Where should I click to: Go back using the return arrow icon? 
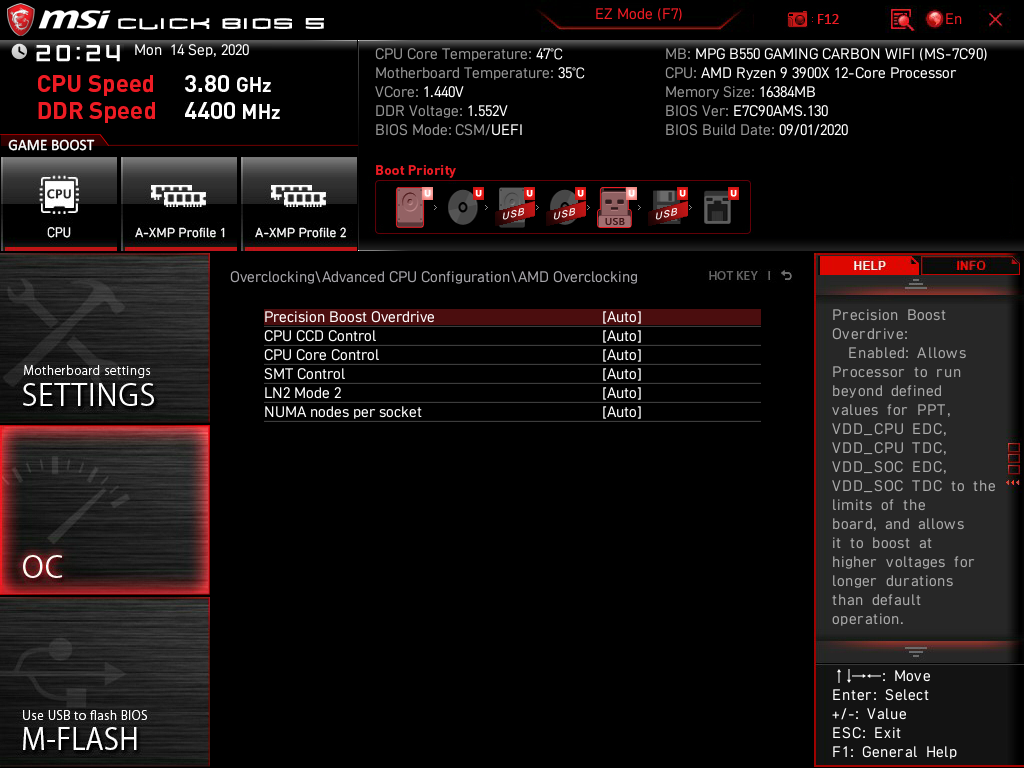[787, 276]
